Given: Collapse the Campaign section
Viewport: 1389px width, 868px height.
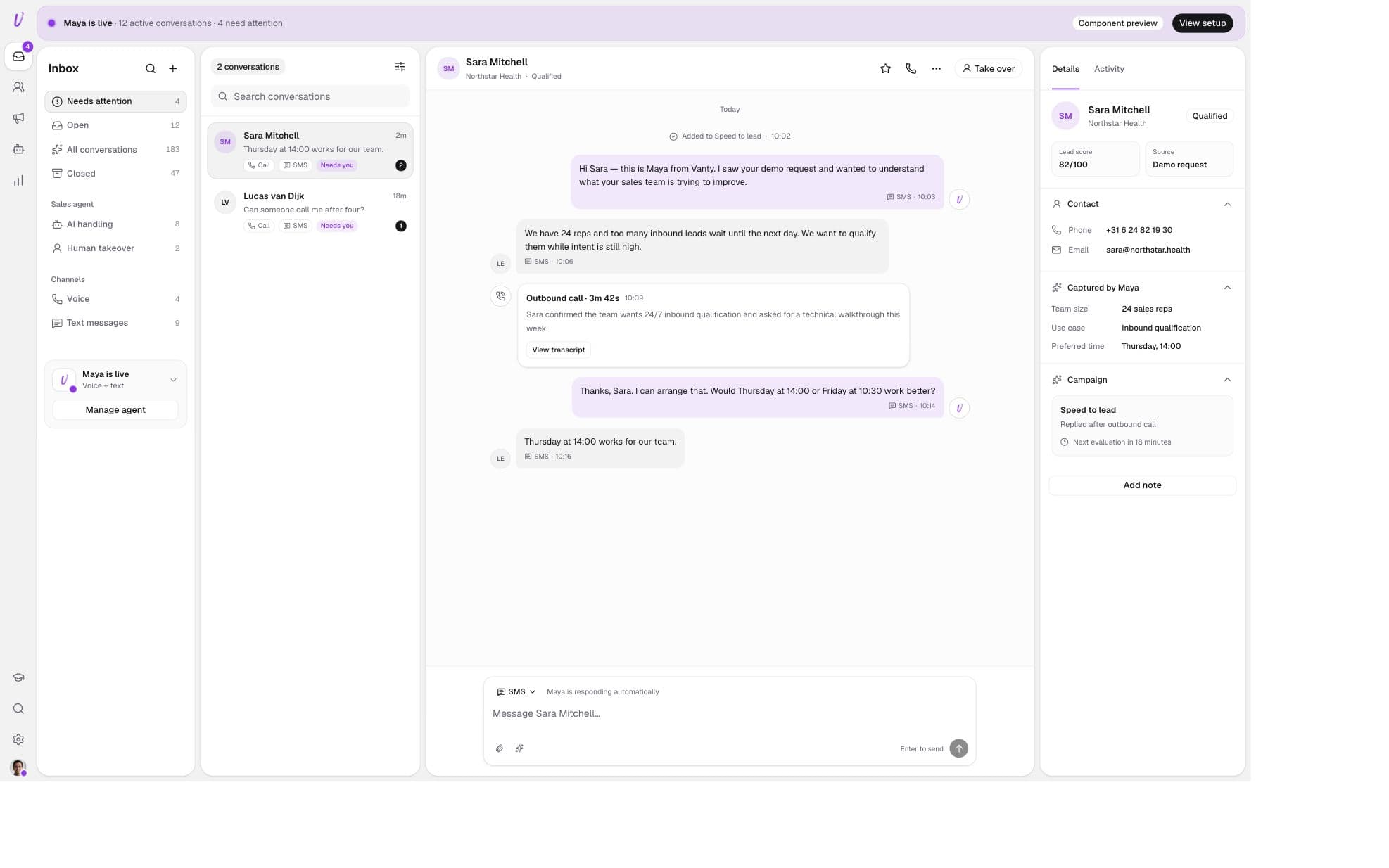Looking at the screenshot, I should click(x=1227, y=380).
